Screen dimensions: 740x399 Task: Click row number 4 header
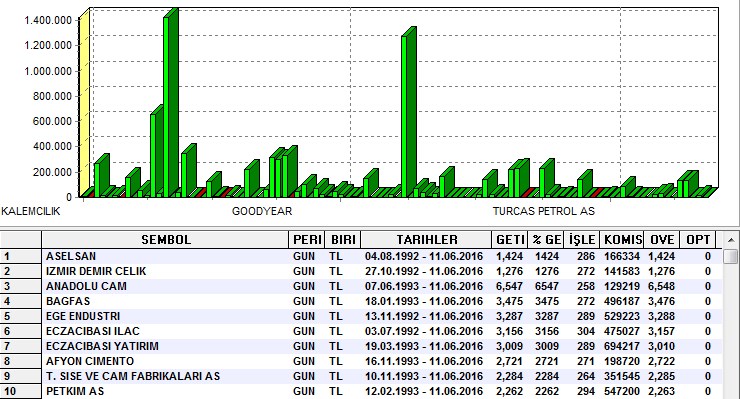click(x=21, y=301)
